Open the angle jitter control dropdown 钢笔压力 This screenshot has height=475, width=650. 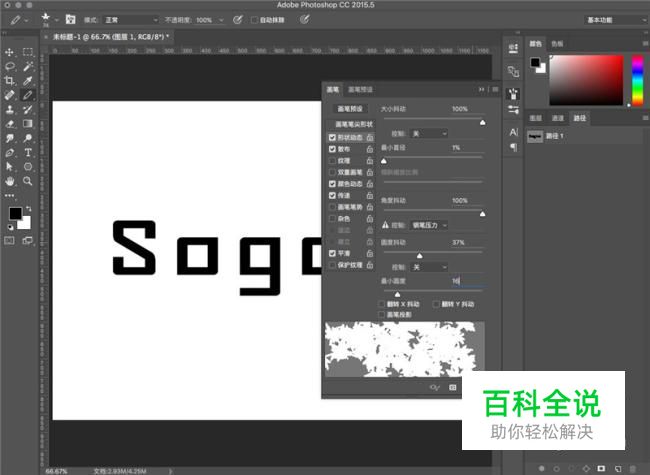pyautogui.click(x=429, y=225)
